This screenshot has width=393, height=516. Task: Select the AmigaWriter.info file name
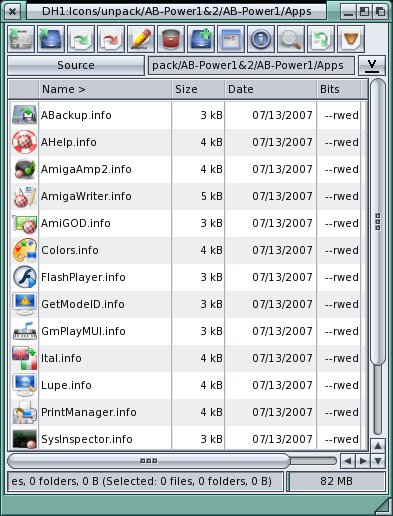tap(86, 196)
